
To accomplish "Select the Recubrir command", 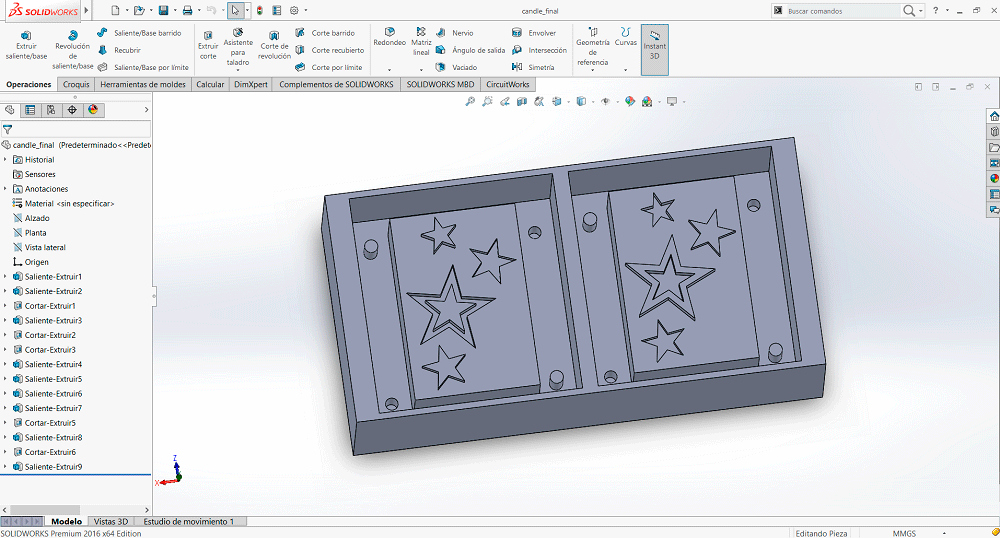I will click(x=119, y=50).
